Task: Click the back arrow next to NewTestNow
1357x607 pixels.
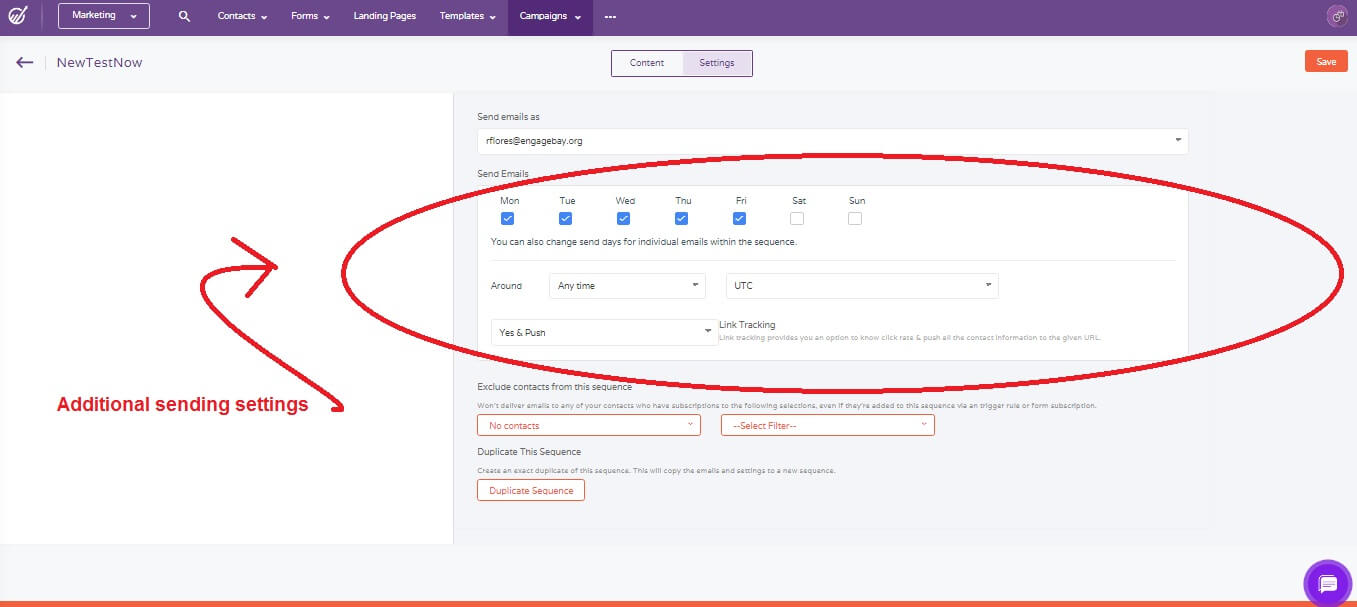Action: (24, 62)
